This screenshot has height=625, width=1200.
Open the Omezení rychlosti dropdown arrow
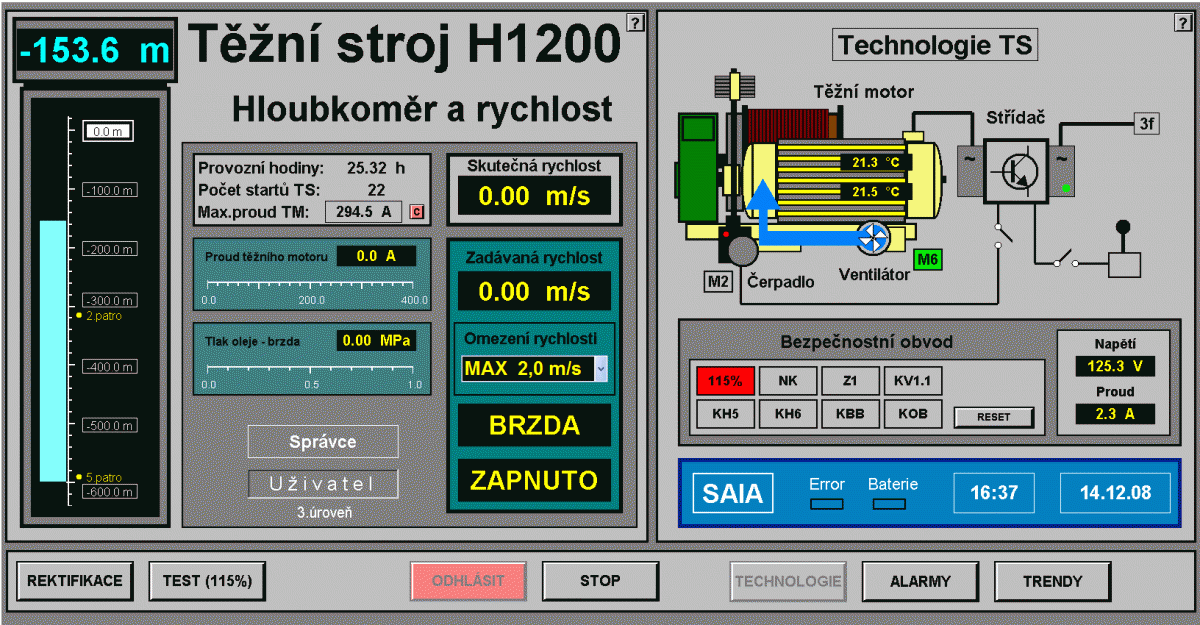601,369
